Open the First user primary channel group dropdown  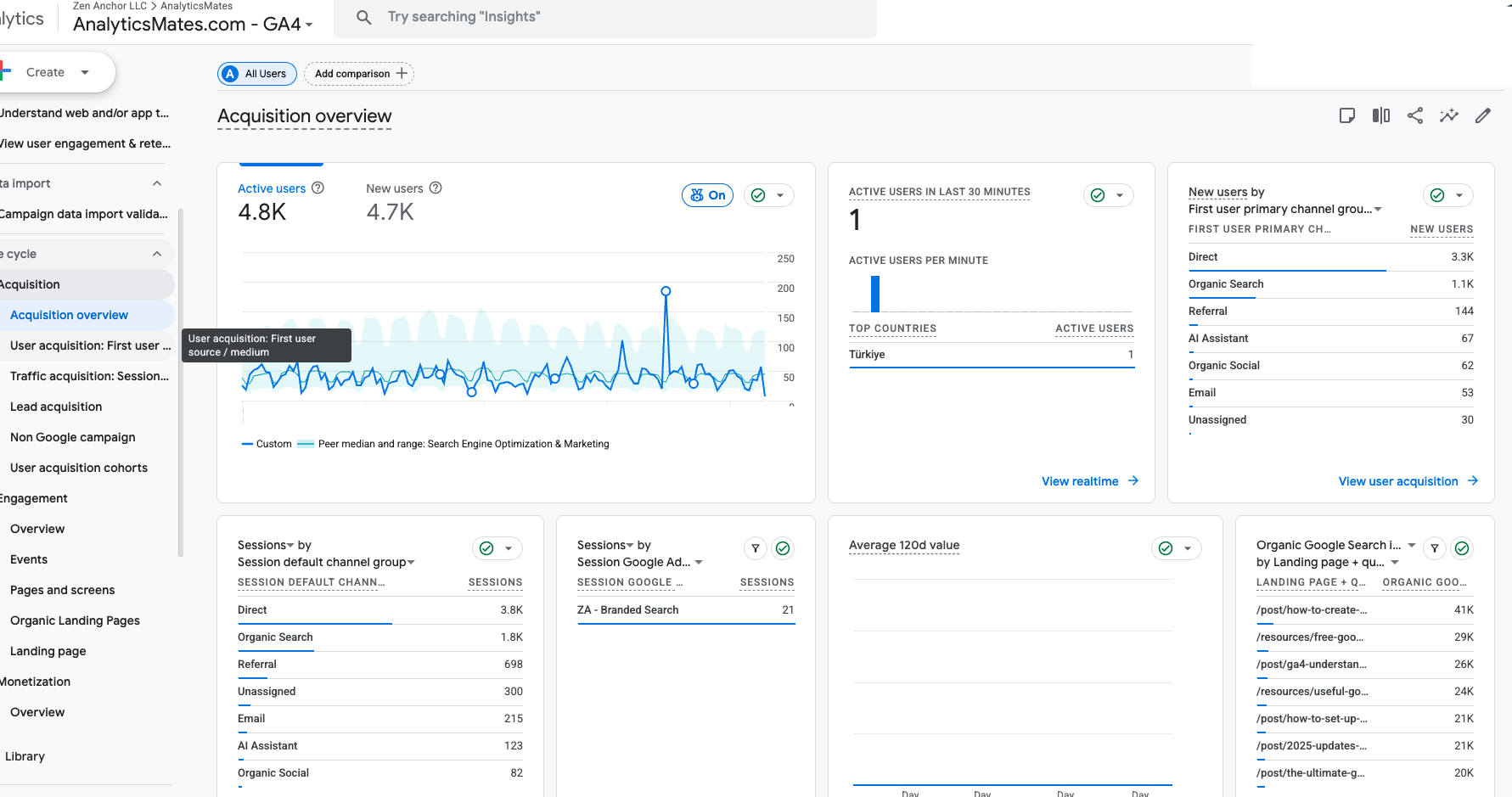point(1285,209)
